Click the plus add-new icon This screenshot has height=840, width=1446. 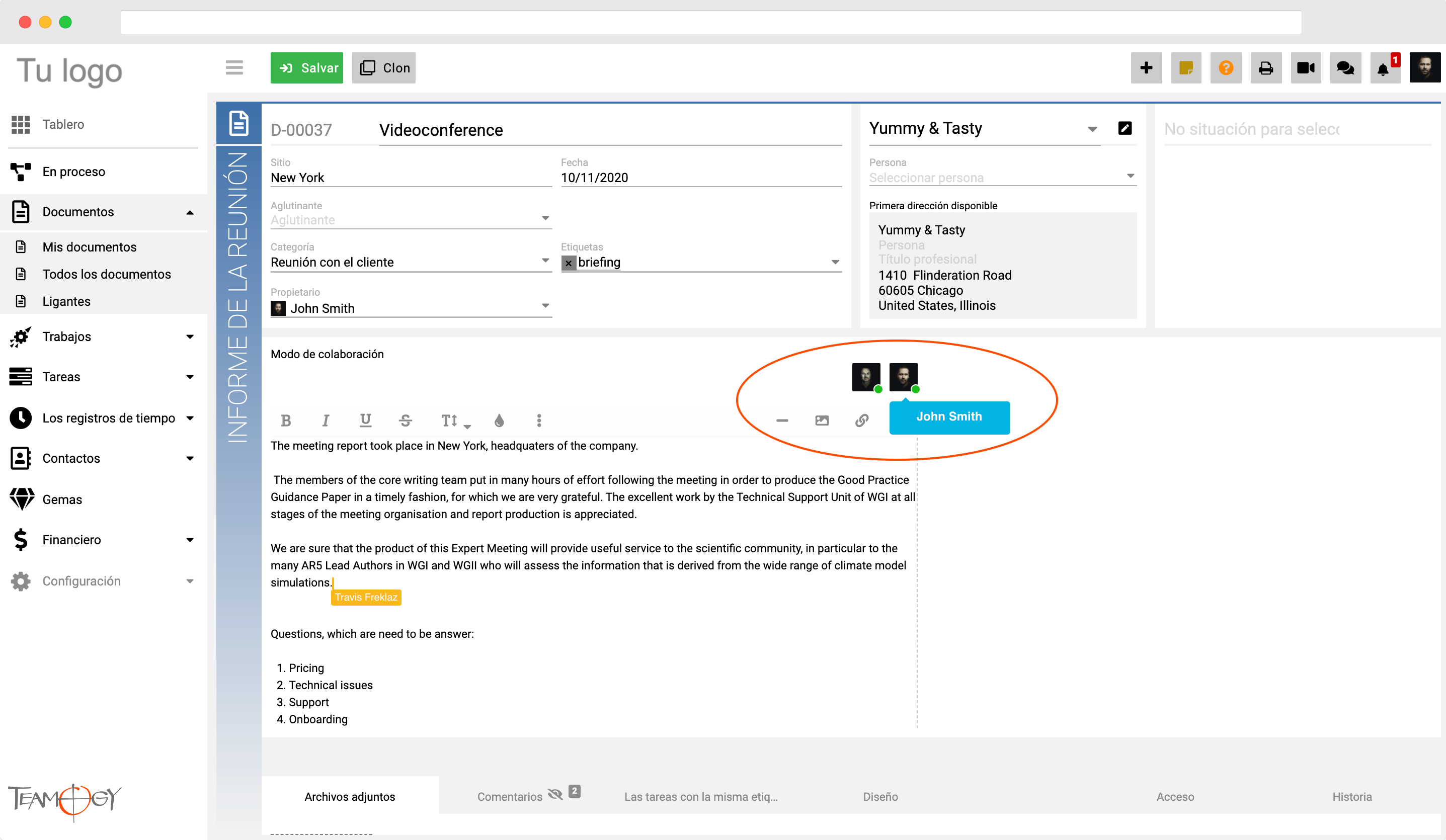coord(1146,68)
